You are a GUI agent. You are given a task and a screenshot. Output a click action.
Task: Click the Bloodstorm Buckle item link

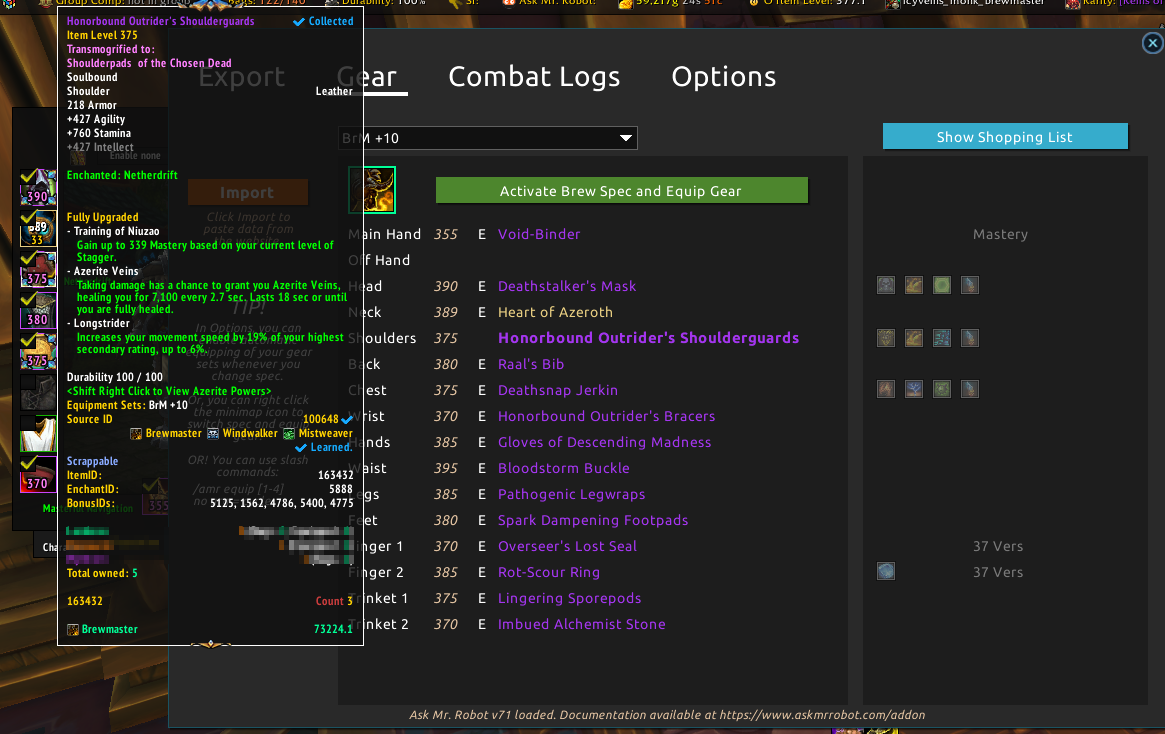pos(563,468)
